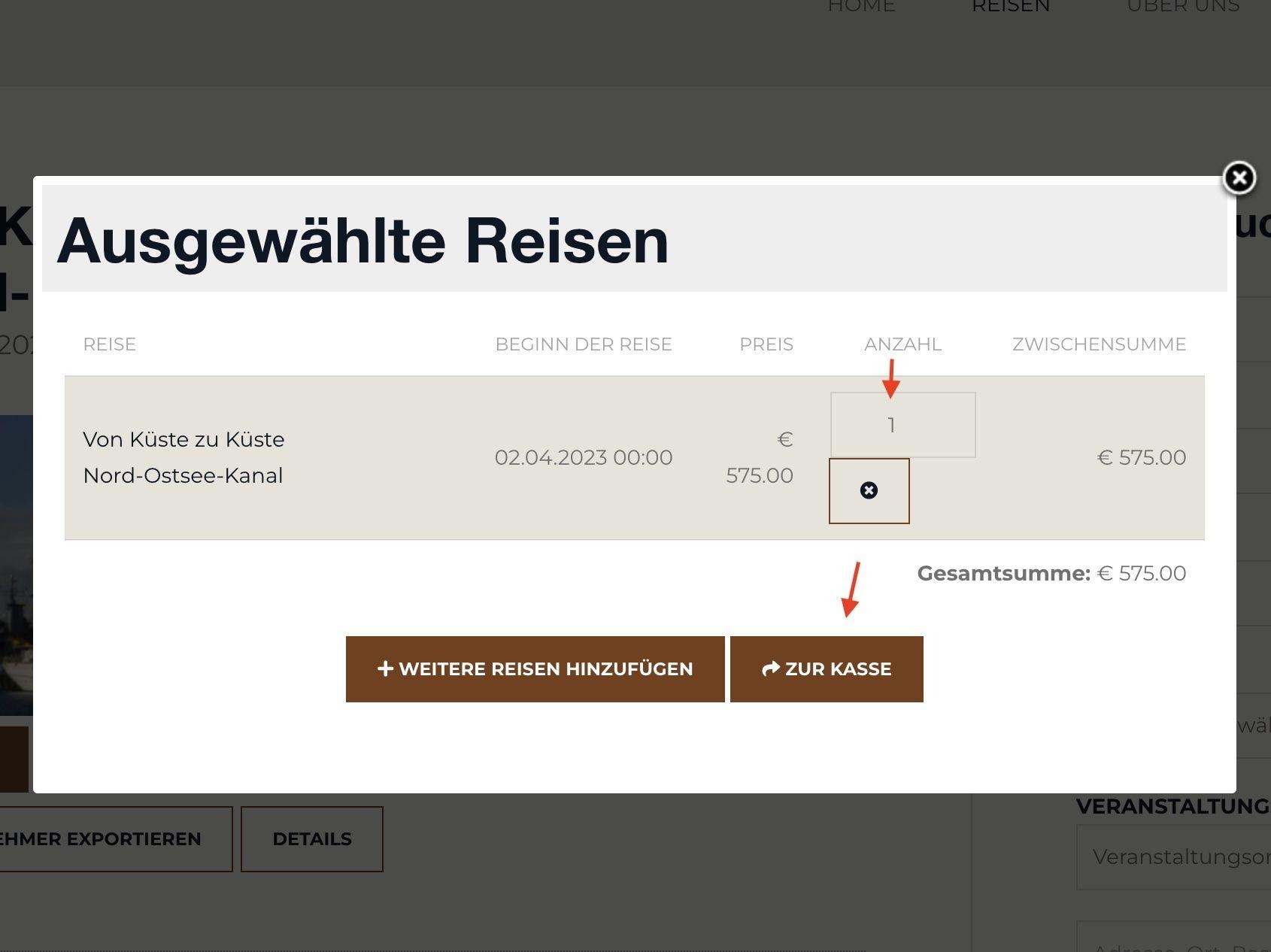Remove the Nord-Ostsee-Kanal trip from cart

tap(869, 491)
